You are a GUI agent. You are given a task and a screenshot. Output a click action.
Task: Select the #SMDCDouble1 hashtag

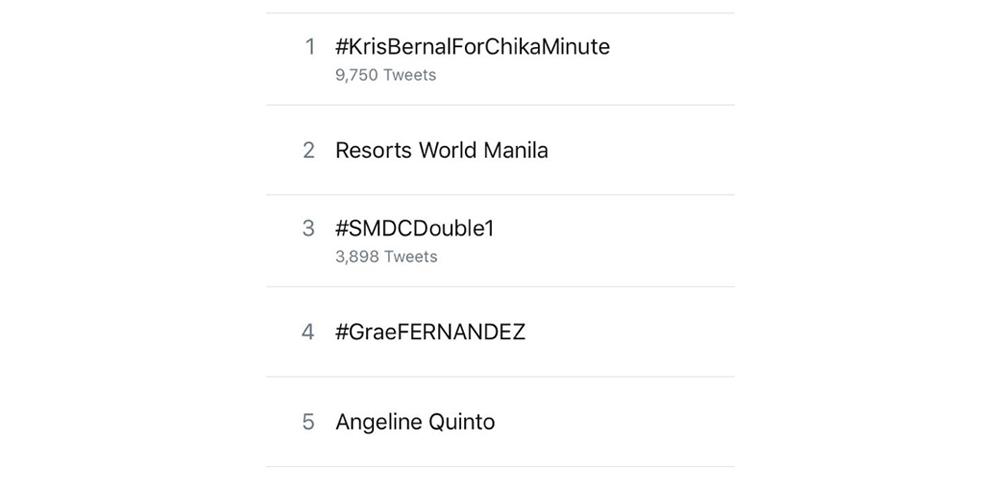tap(415, 229)
